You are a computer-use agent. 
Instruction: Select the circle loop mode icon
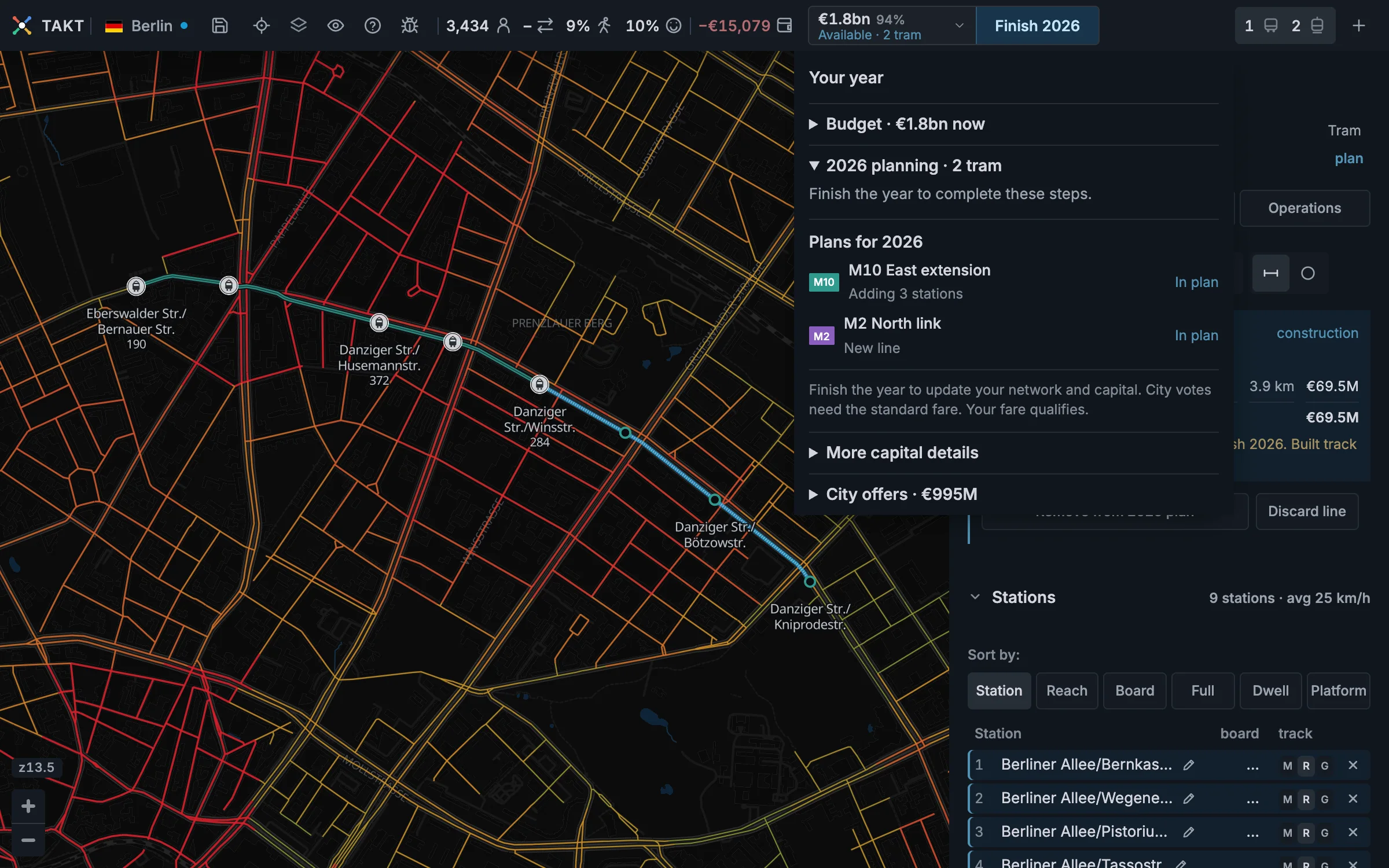(x=1308, y=273)
